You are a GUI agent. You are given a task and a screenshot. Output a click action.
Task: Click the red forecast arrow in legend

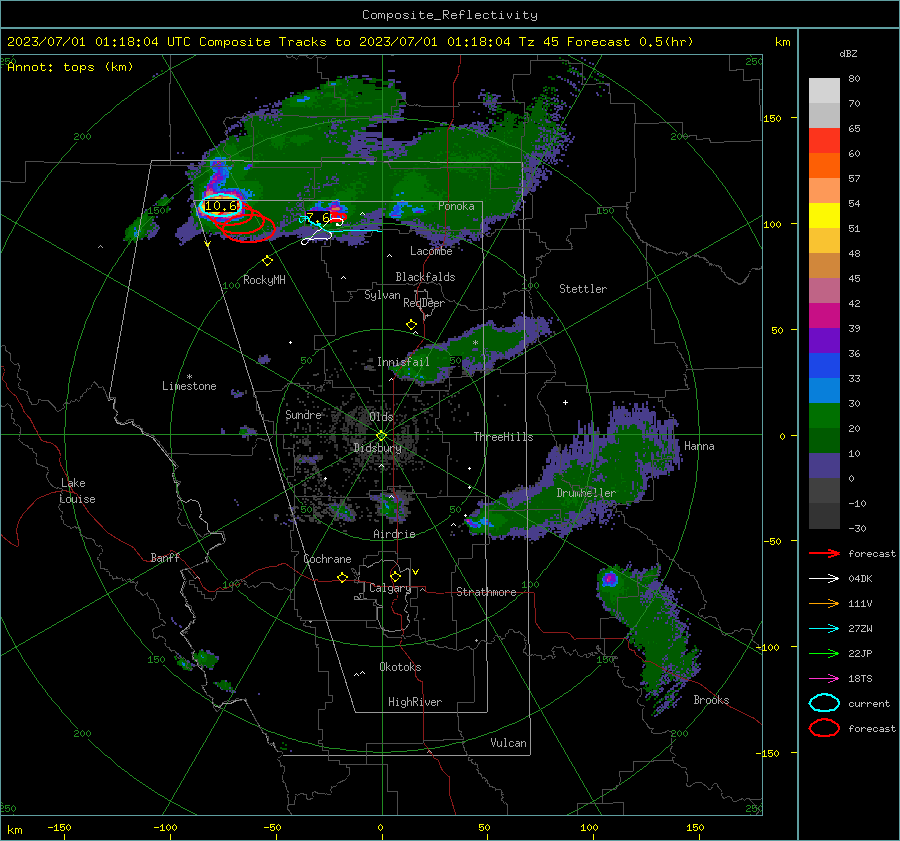click(824, 553)
